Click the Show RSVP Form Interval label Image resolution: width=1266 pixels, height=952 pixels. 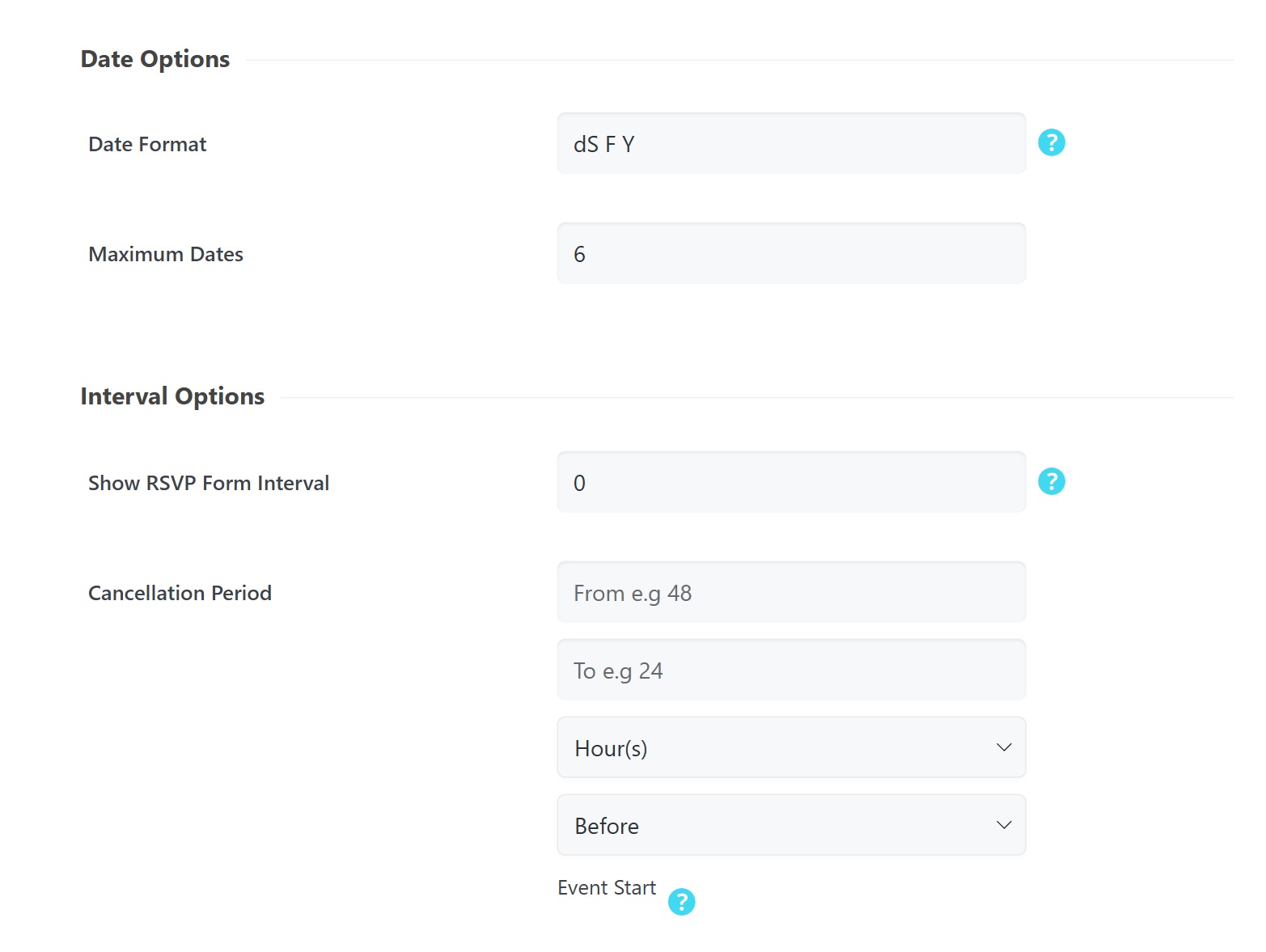209,484
